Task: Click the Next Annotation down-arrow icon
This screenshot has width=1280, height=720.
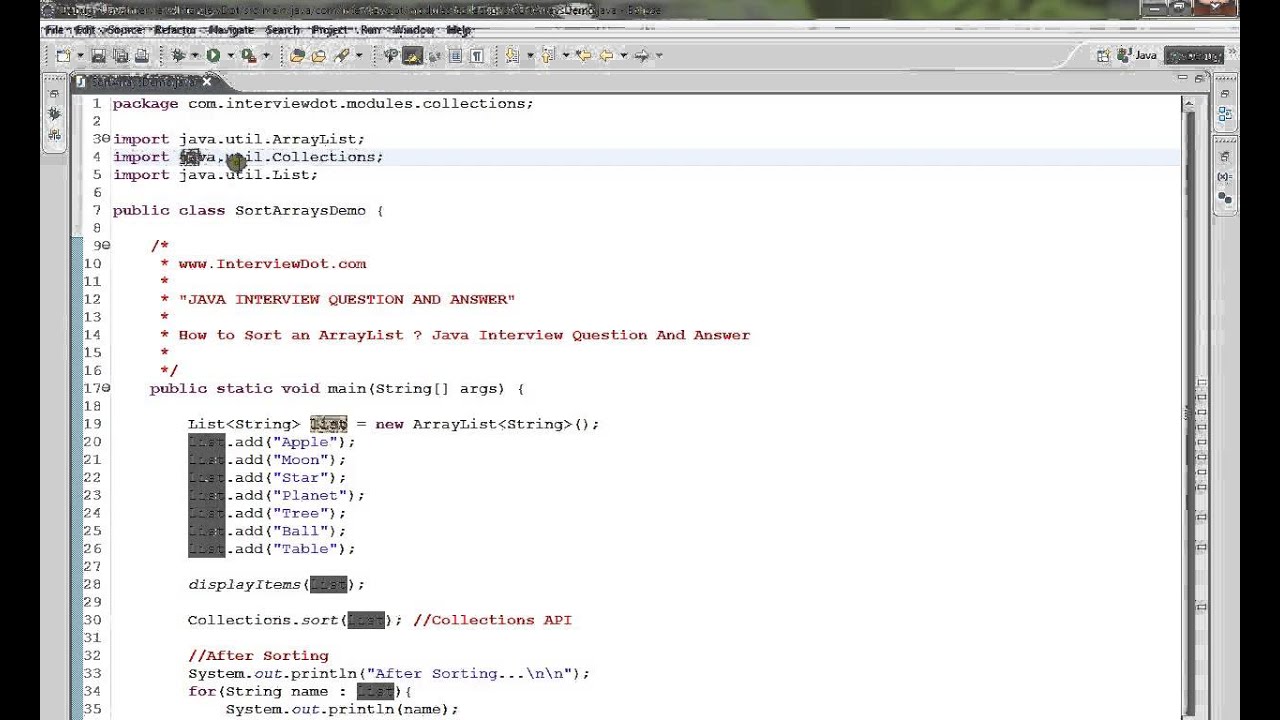Action: pyautogui.click(x=512, y=56)
